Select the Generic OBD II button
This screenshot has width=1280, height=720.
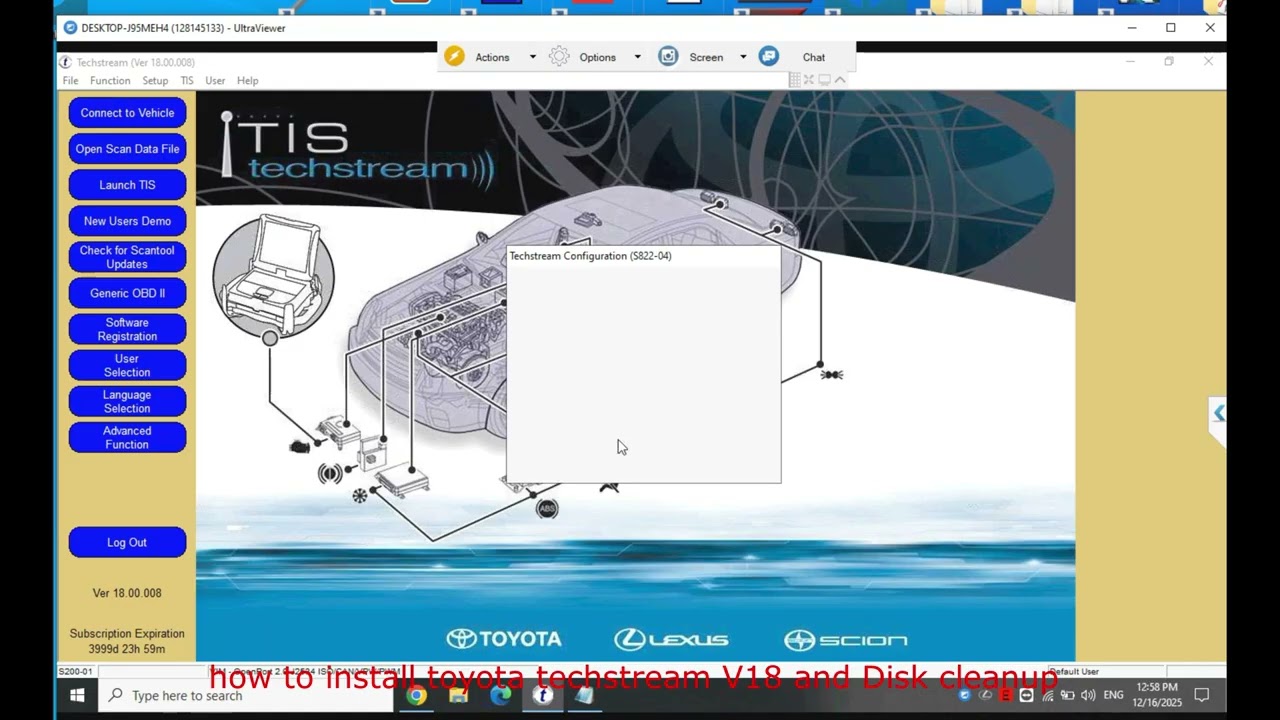(x=127, y=293)
